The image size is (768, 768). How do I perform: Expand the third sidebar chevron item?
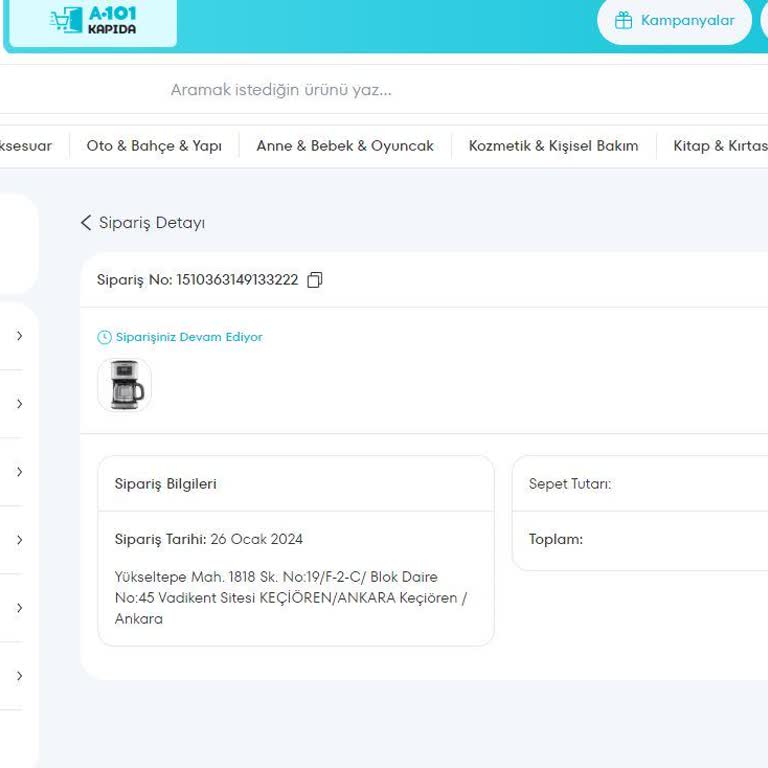(x=19, y=472)
